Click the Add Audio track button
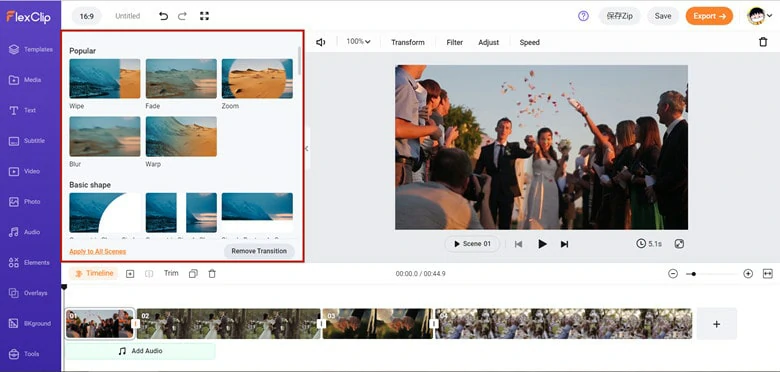Viewport: 780px width, 372px height. [140, 351]
